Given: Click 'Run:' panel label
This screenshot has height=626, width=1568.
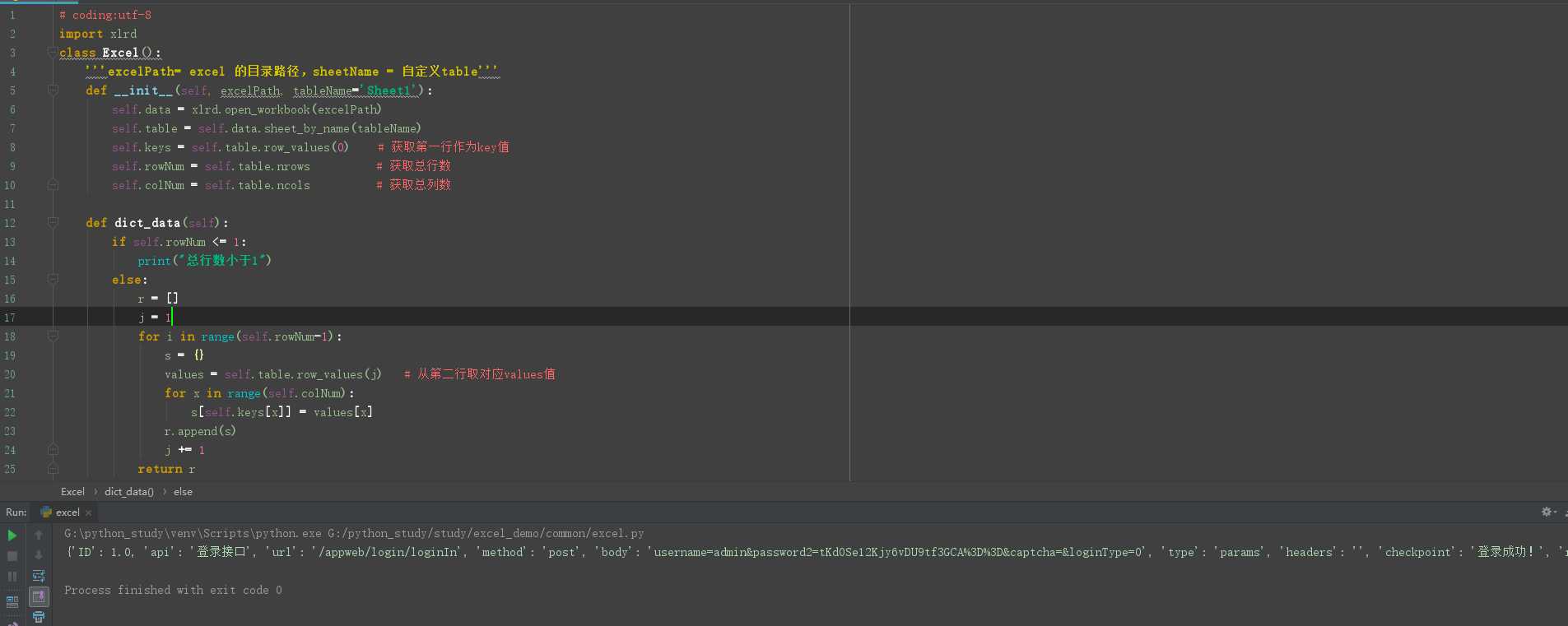Looking at the screenshot, I should tap(16, 512).
